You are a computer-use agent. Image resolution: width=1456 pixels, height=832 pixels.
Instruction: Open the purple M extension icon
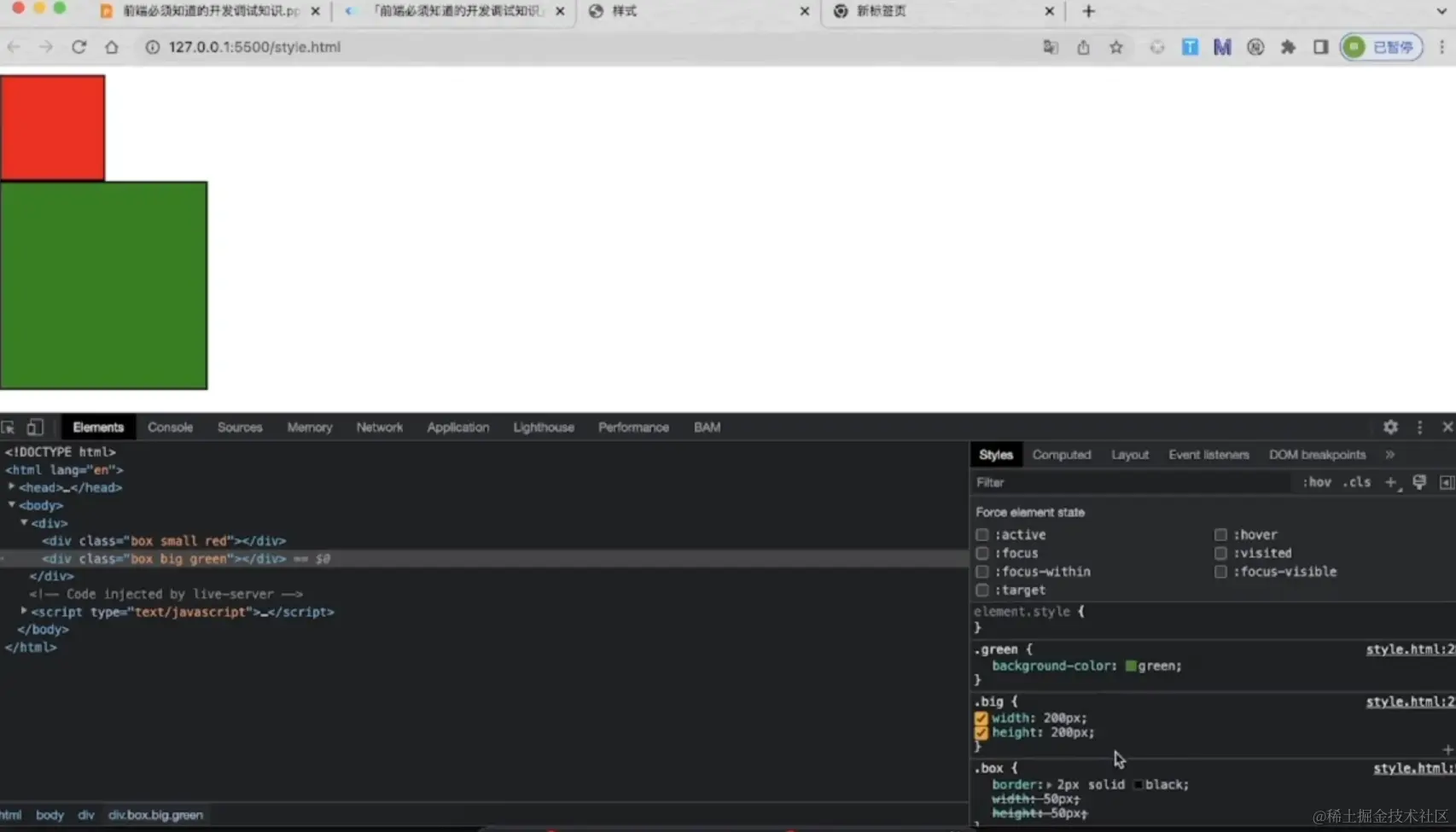pos(1222,47)
